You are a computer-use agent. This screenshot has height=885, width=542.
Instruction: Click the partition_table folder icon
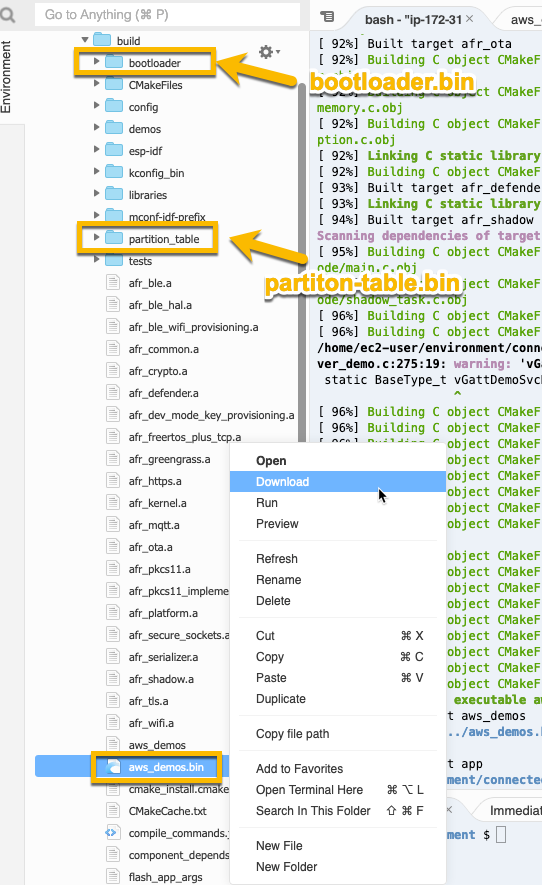[114, 238]
